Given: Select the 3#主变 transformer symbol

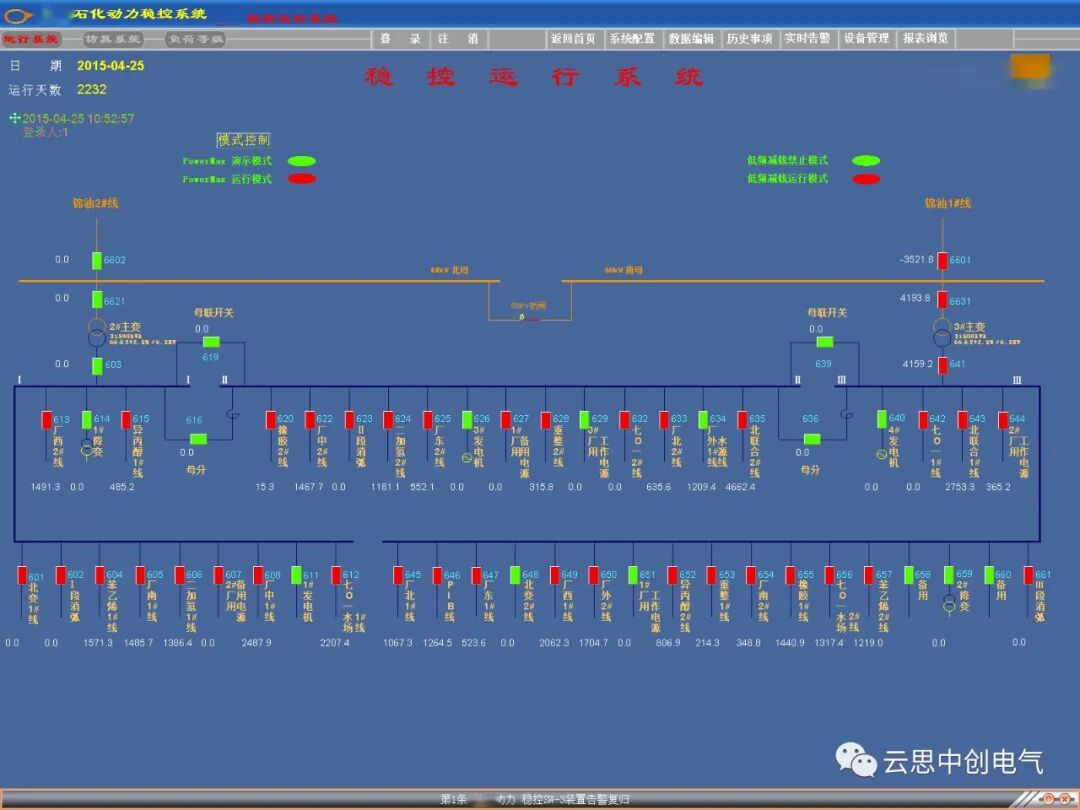Looking at the screenshot, I should coord(942,332).
